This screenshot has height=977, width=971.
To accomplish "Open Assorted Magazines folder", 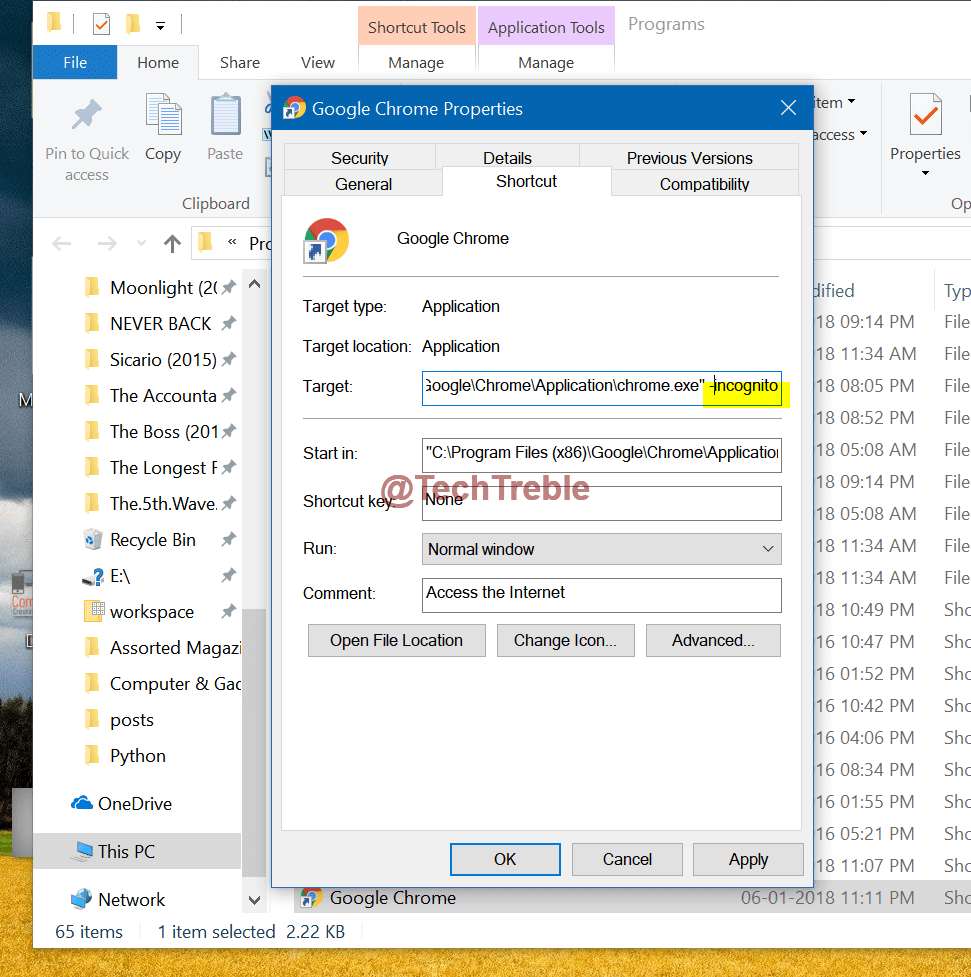I will tap(162, 648).
